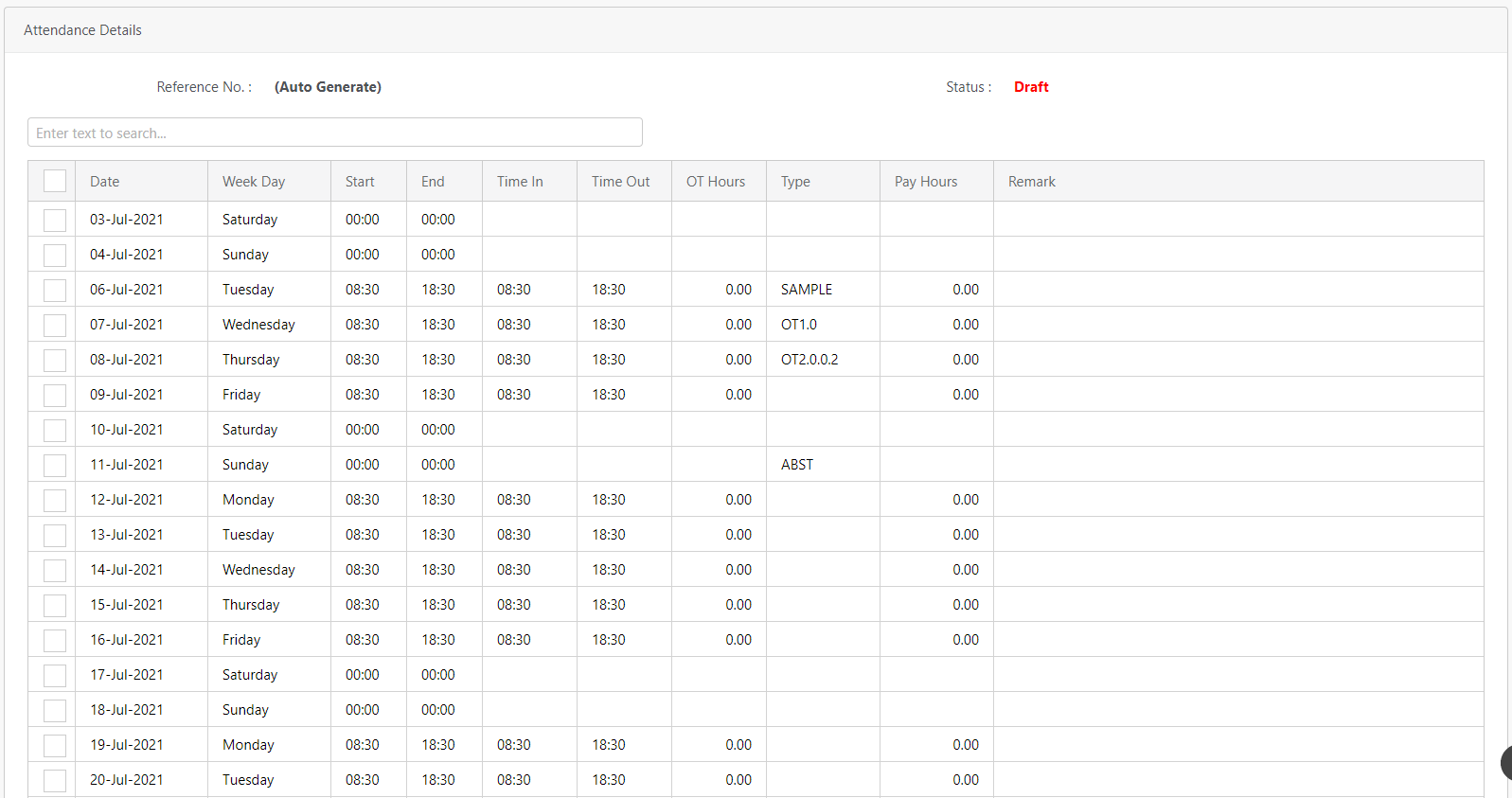Select checkbox for 18-Jul-2021 Sunday
The height and width of the screenshot is (798, 1512).
(55, 710)
